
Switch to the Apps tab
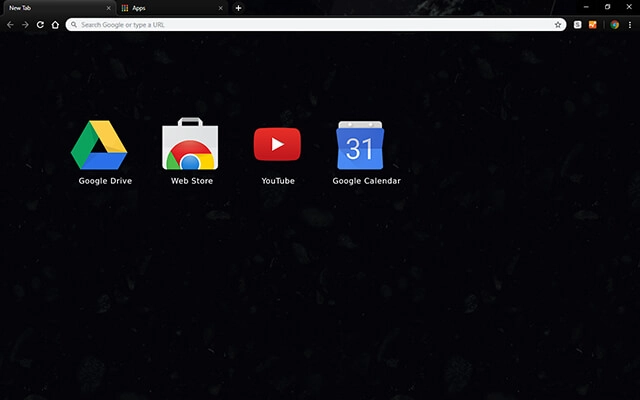click(172, 8)
